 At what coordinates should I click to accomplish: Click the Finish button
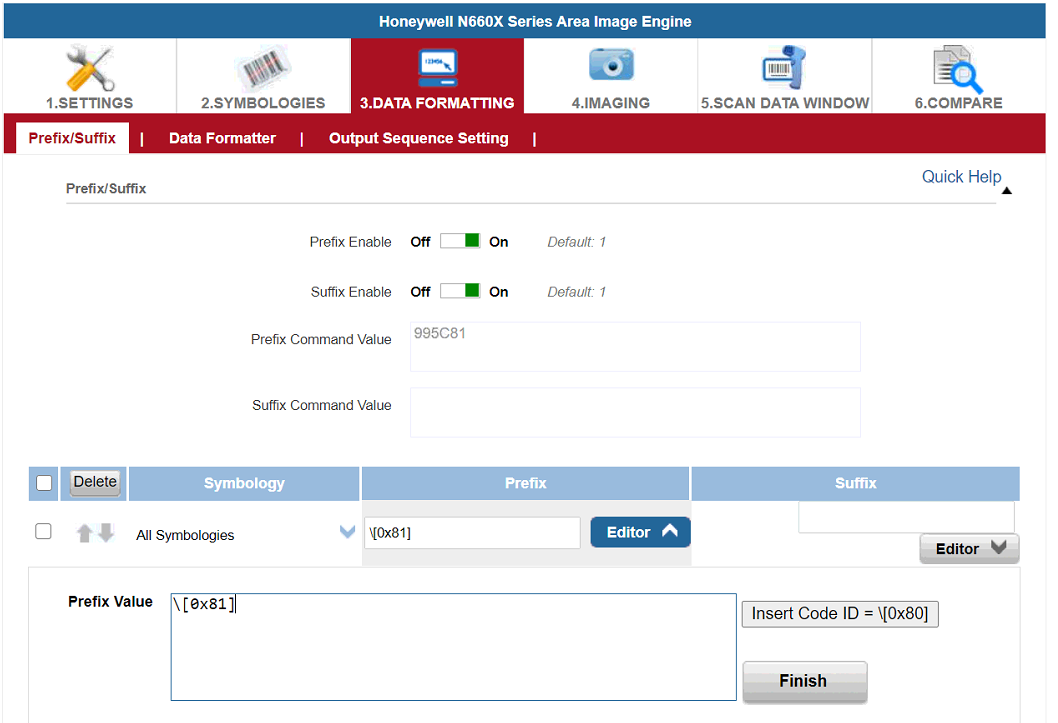coord(804,681)
